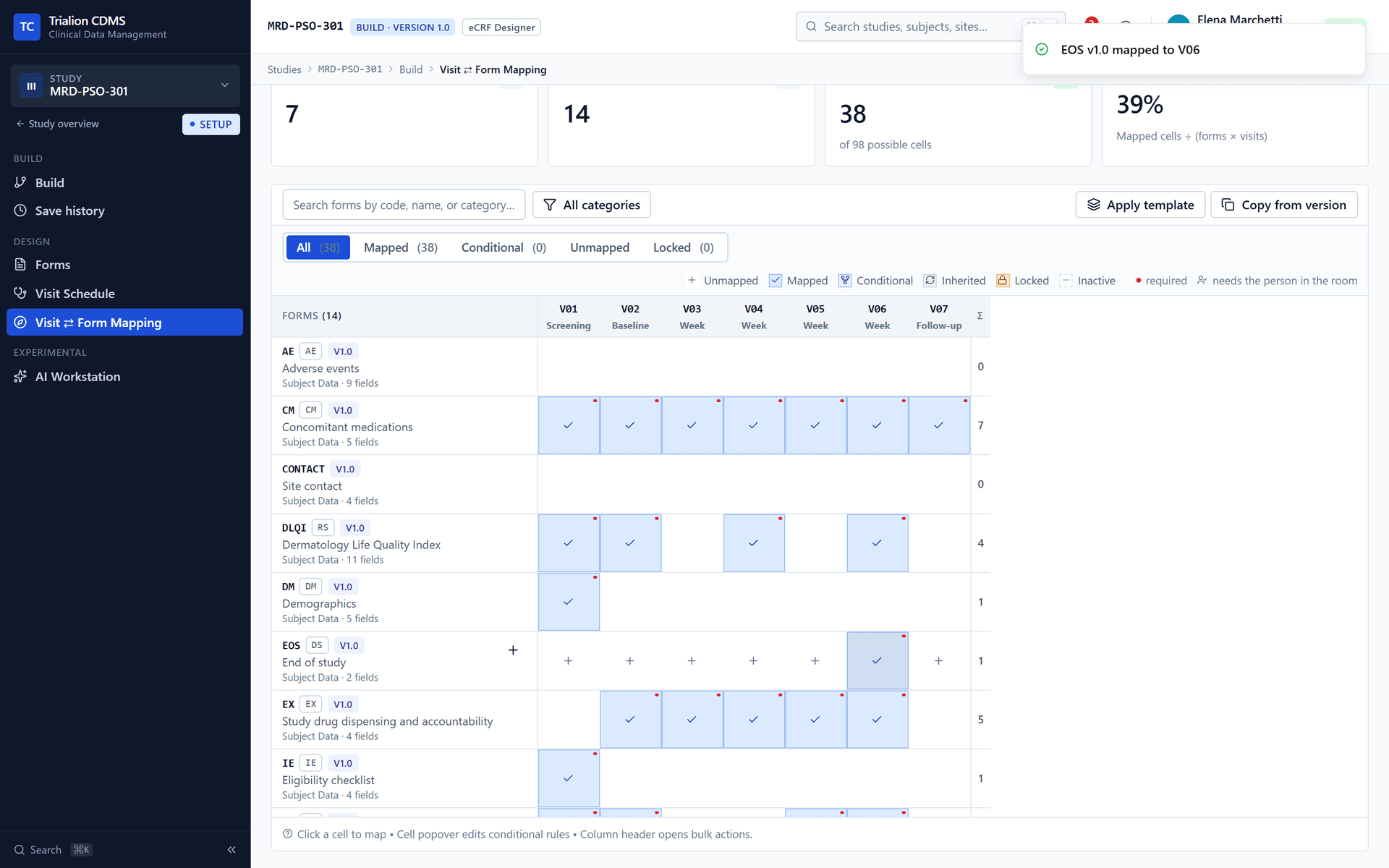
Task: Open bulk actions for V07 Follow-up column
Action: [x=939, y=316]
